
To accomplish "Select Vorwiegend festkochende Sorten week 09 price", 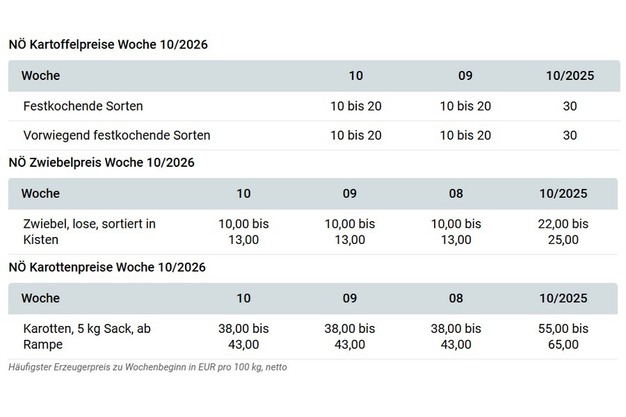I will point(465,135).
